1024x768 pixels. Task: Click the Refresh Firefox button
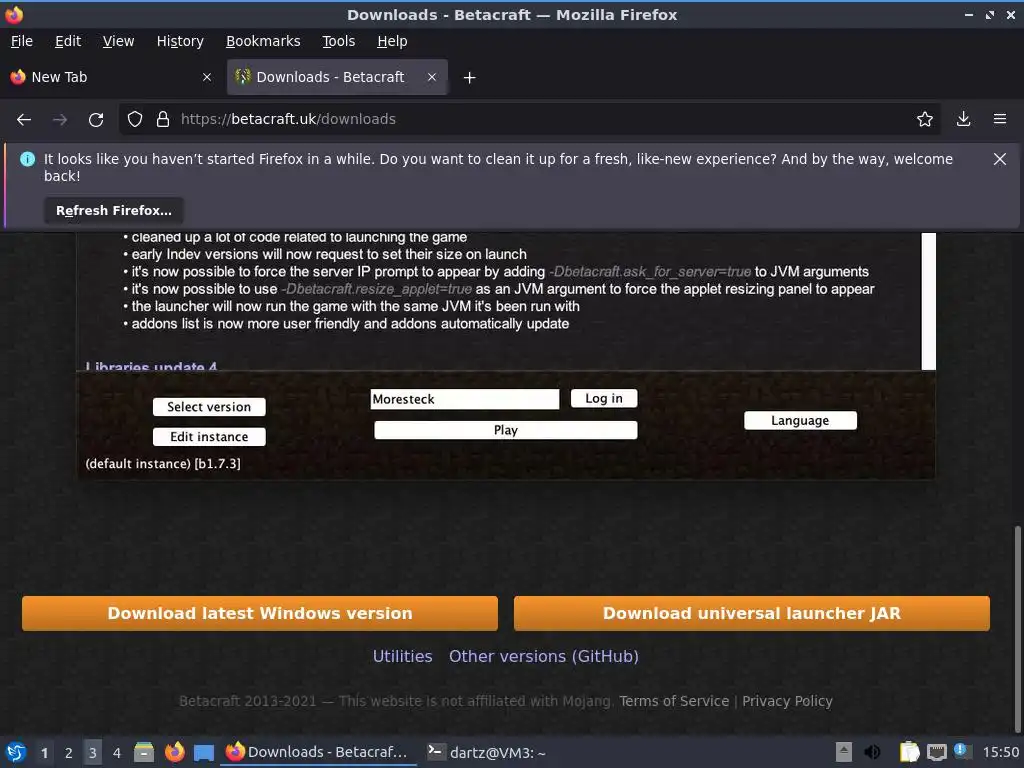pyautogui.click(x=114, y=210)
